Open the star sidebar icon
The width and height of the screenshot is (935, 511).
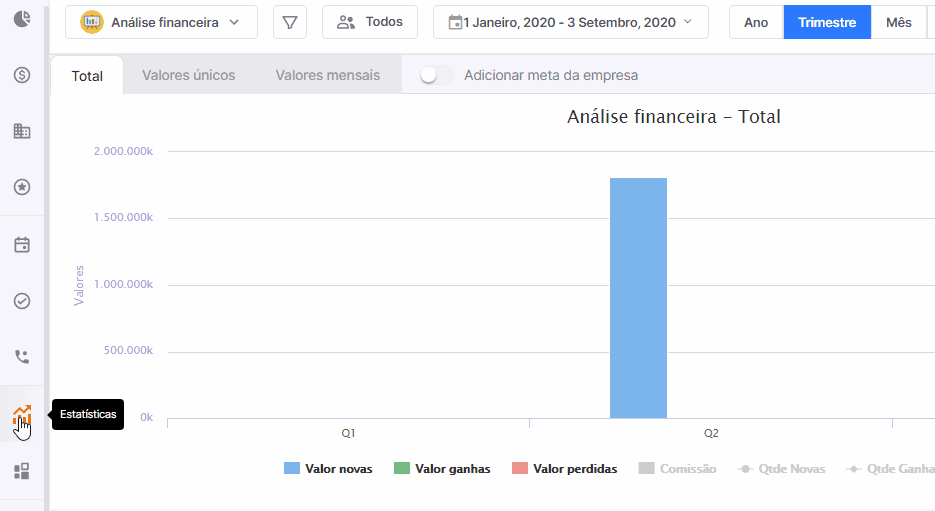pyautogui.click(x=22, y=187)
